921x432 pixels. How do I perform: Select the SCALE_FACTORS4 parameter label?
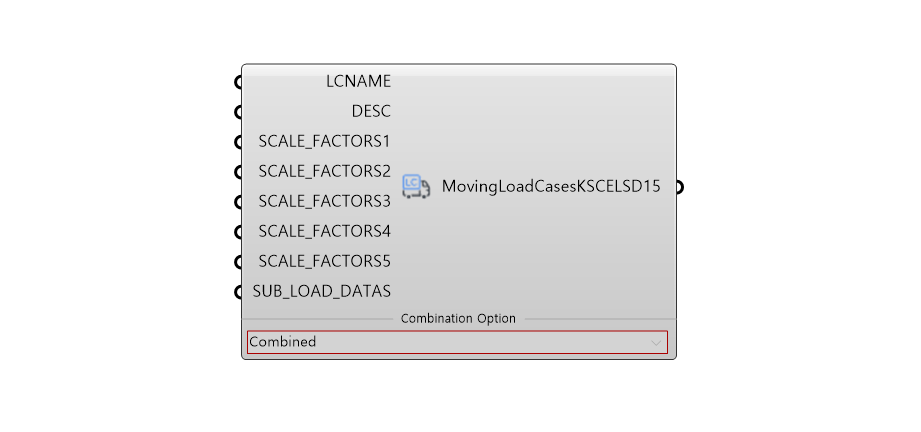[x=324, y=232]
